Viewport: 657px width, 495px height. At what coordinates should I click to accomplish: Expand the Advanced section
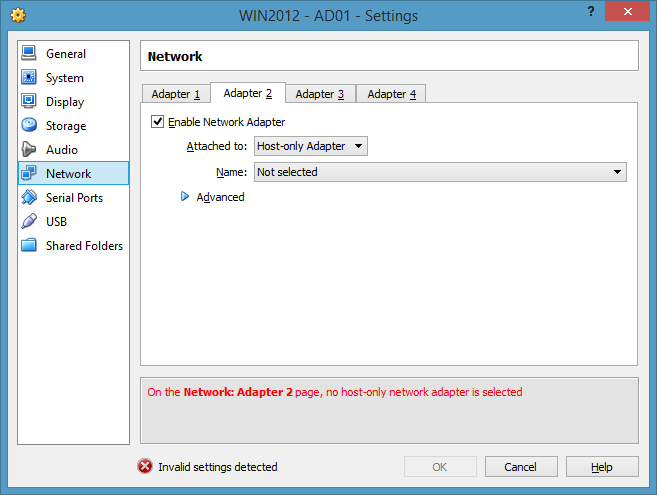(x=185, y=197)
